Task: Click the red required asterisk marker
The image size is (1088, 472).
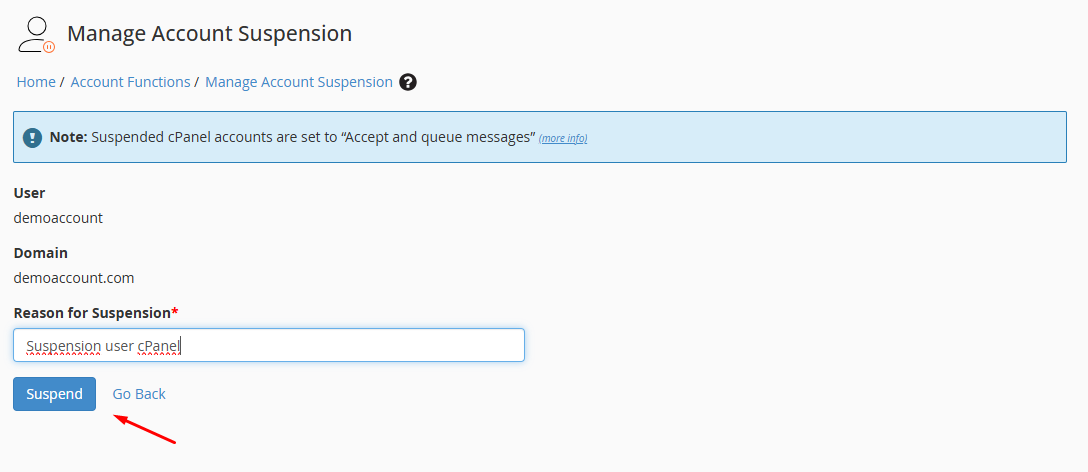Action: tap(175, 312)
